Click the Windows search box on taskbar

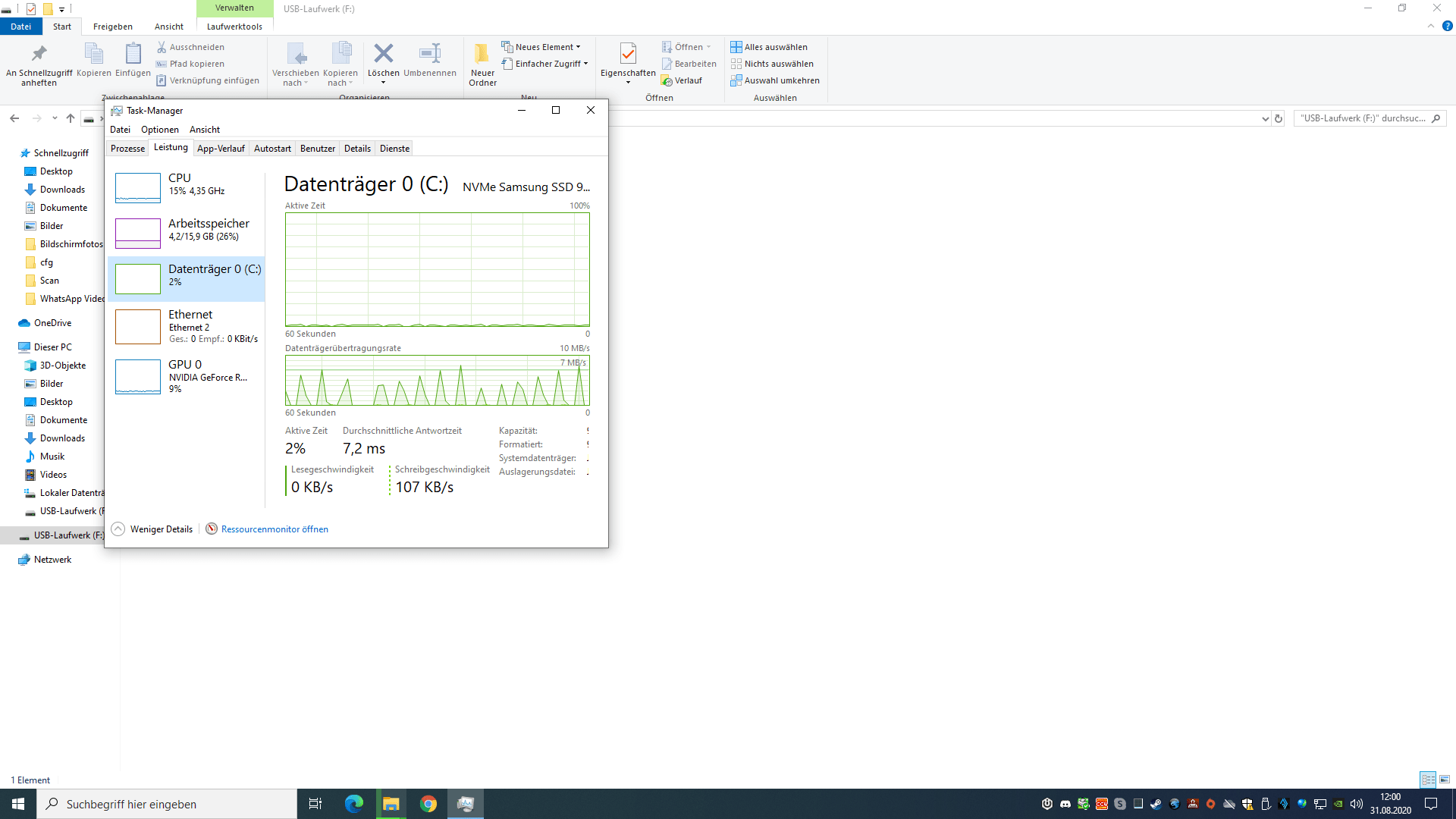(x=167, y=804)
